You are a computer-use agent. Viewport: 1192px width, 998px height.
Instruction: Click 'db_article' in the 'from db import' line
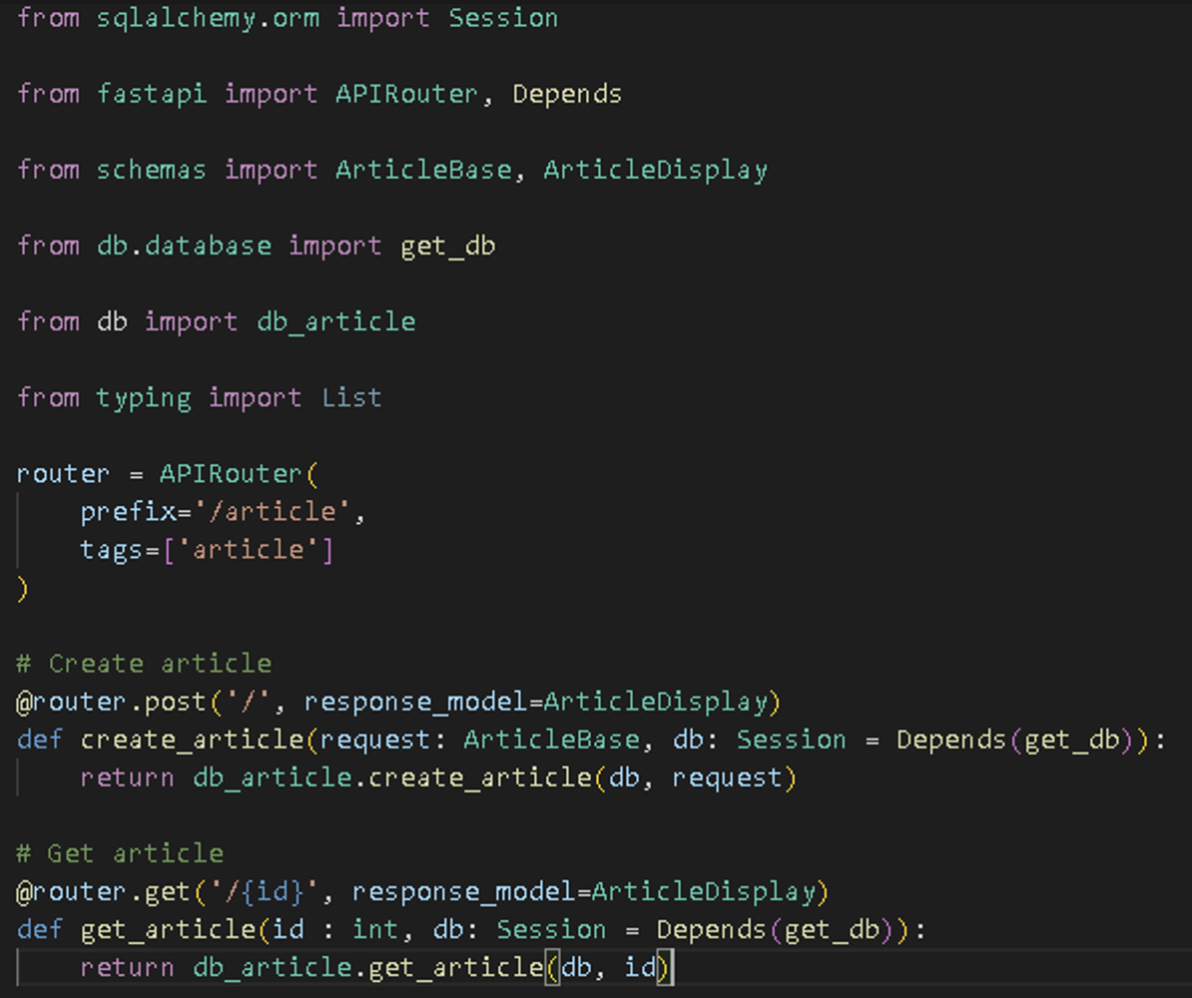pyautogui.click(x=336, y=322)
